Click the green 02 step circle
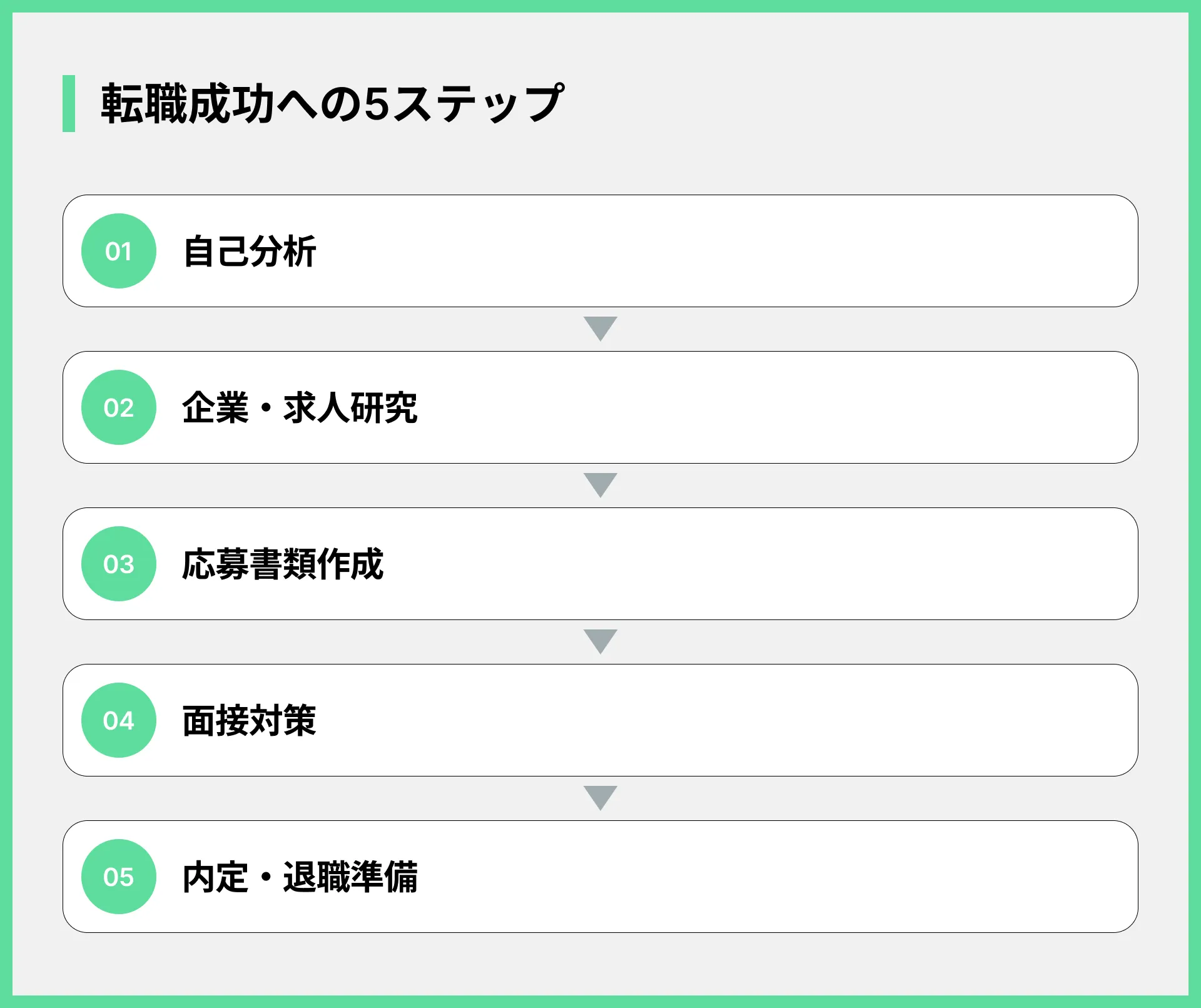The width and height of the screenshot is (1201, 1008). pos(119,407)
